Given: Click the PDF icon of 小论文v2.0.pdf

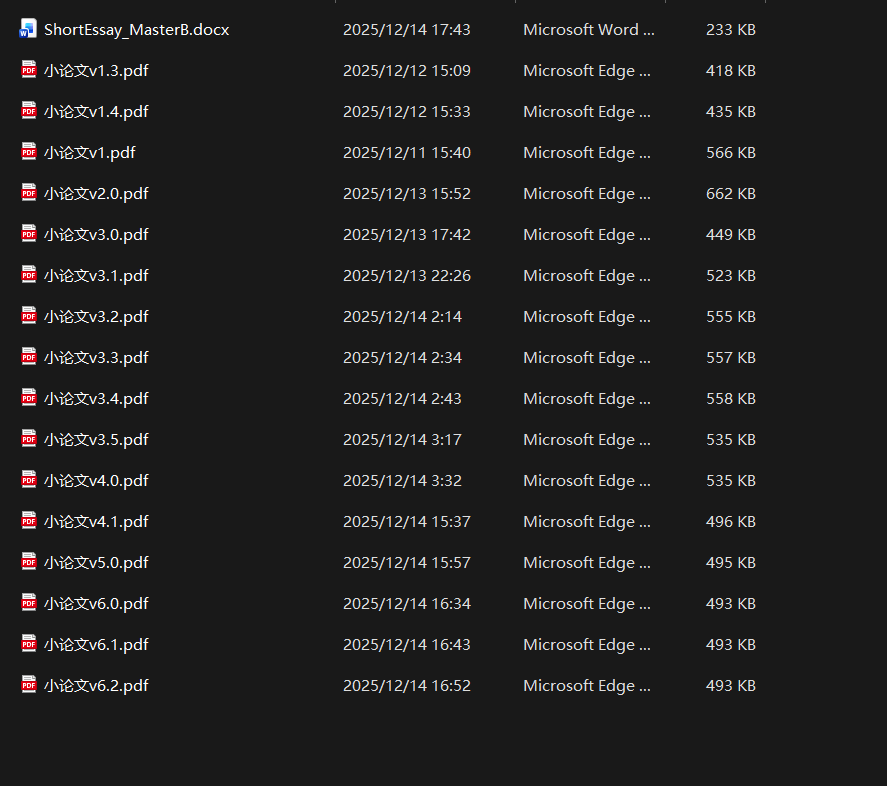Looking at the screenshot, I should (x=29, y=193).
